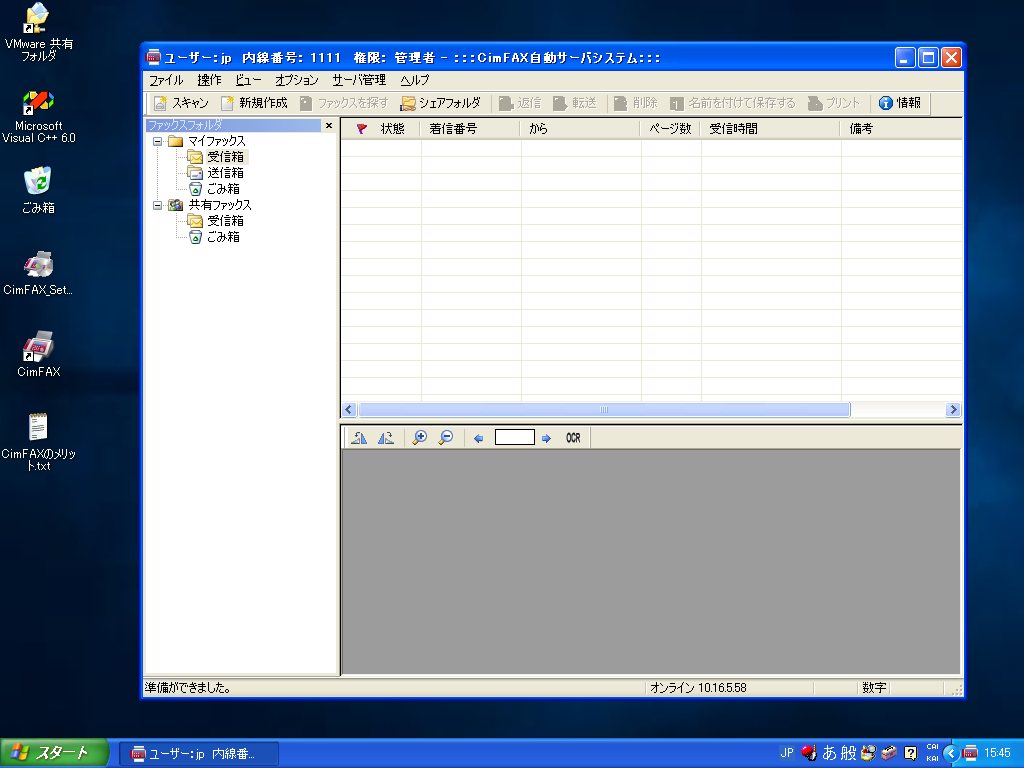
Task: Show 情報 info from the toolbar
Action: click(900, 103)
